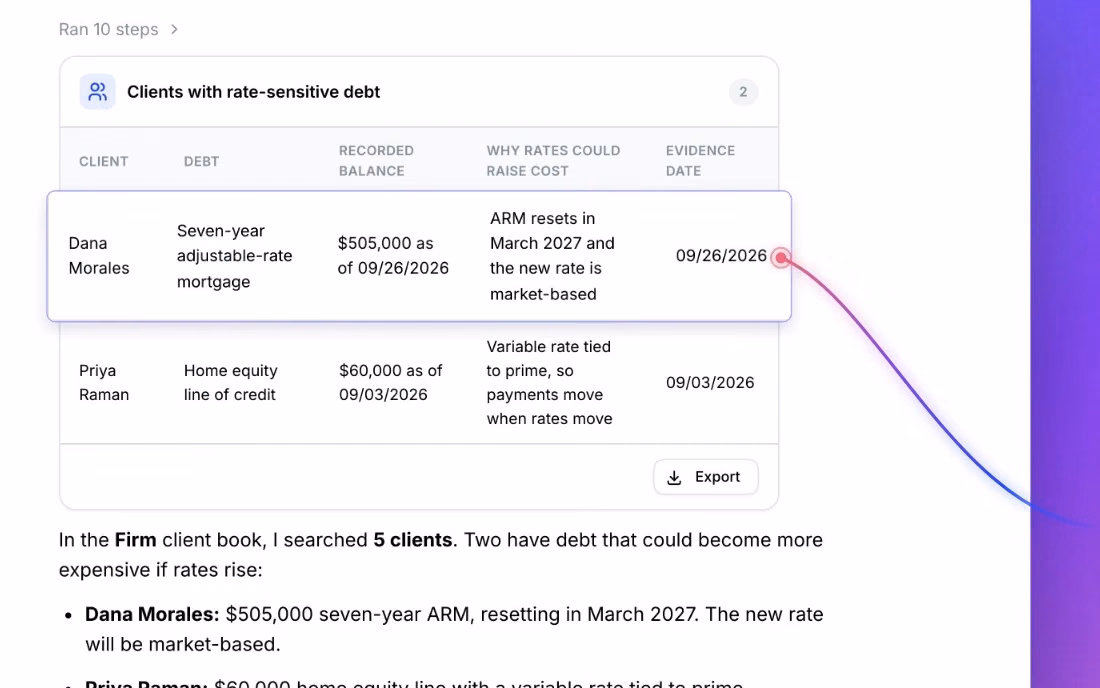This screenshot has height=688, width=1100.
Task: Click Priya Raman's evidence date 09/03/2026
Action: [710, 383]
